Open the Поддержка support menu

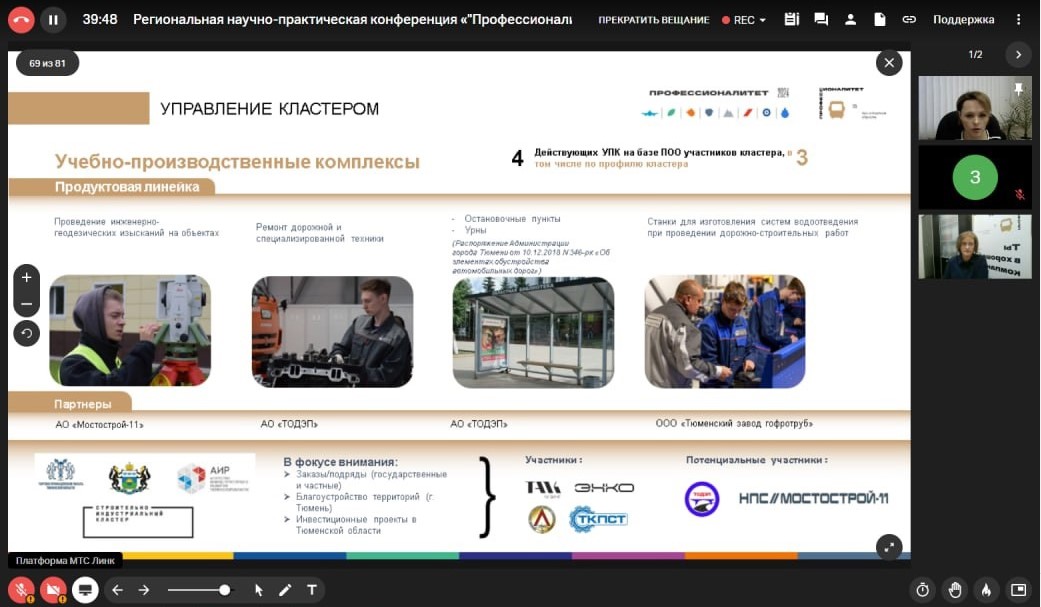(963, 20)
